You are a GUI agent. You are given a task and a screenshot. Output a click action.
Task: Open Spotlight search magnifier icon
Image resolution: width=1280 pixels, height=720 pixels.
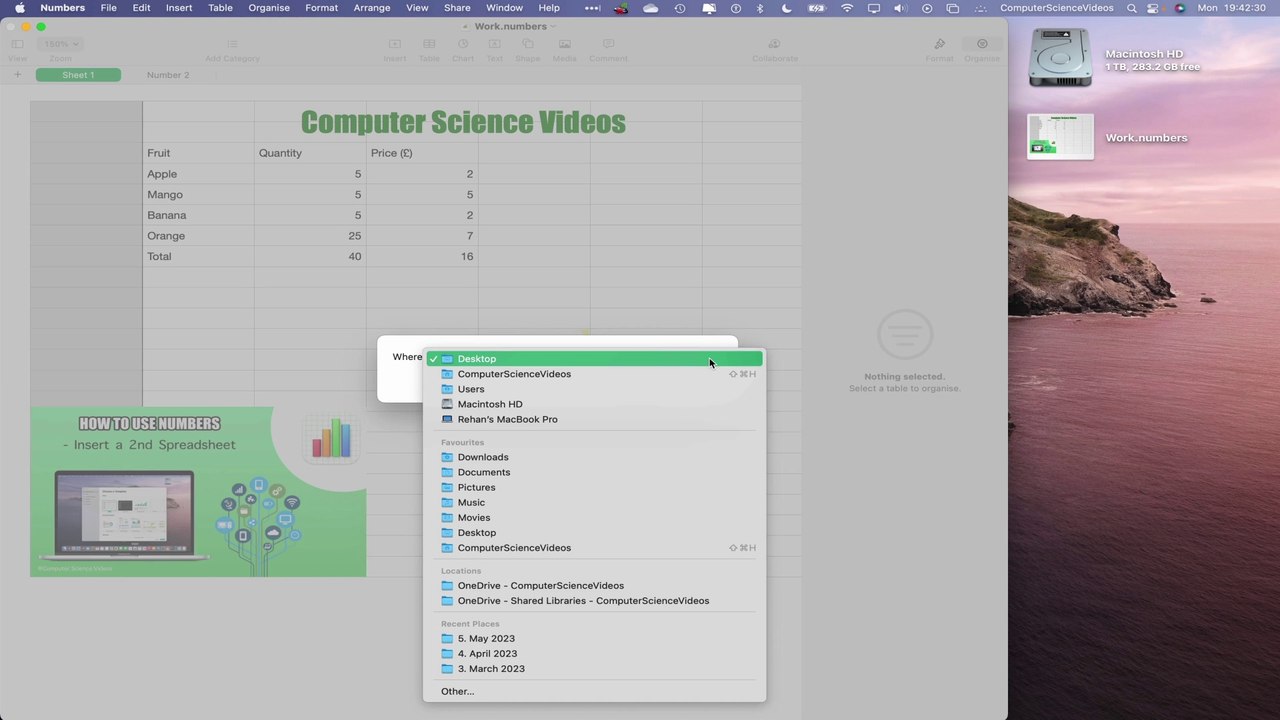(1132, 8)
